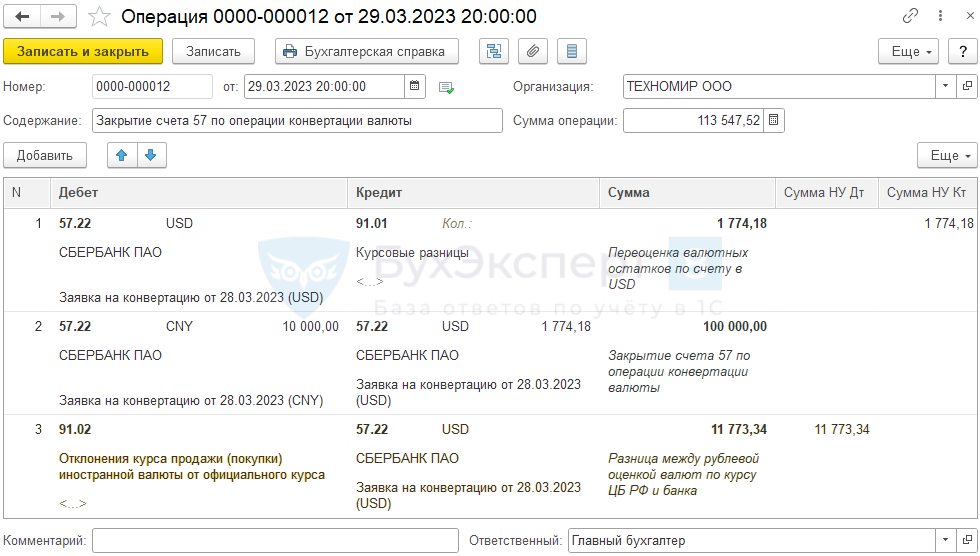Open the table Еще dropdown menu
The image size is (980, 556).
(947, 156)
